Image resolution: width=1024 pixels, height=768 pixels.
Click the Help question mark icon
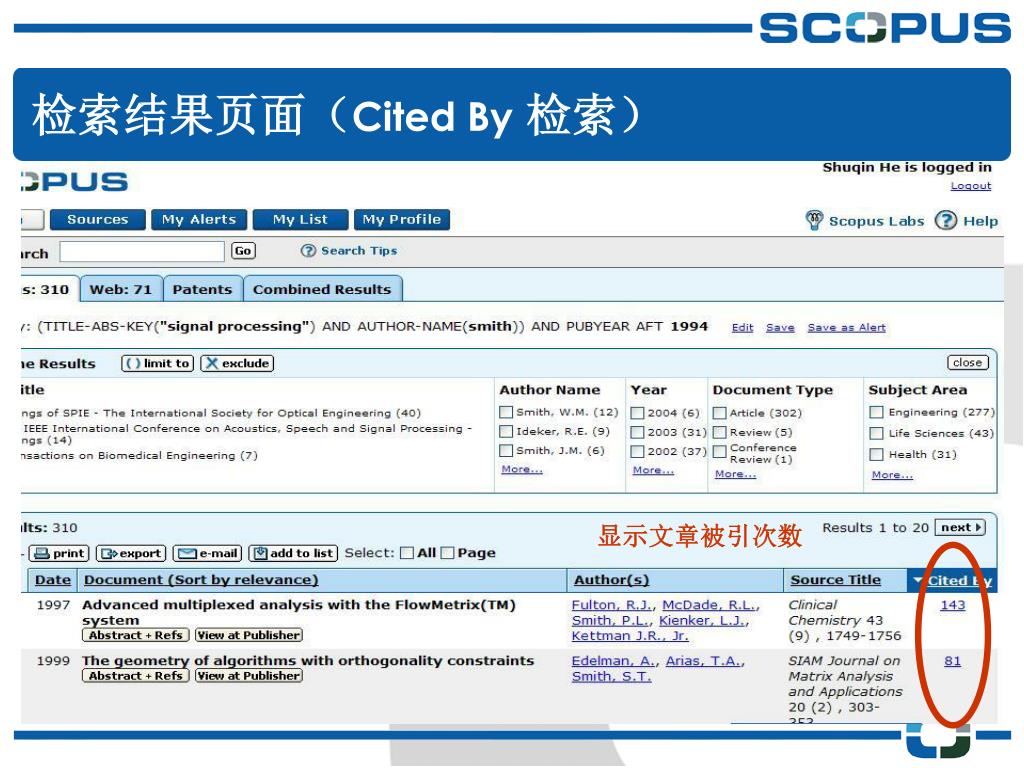click(x=945, y=221)
